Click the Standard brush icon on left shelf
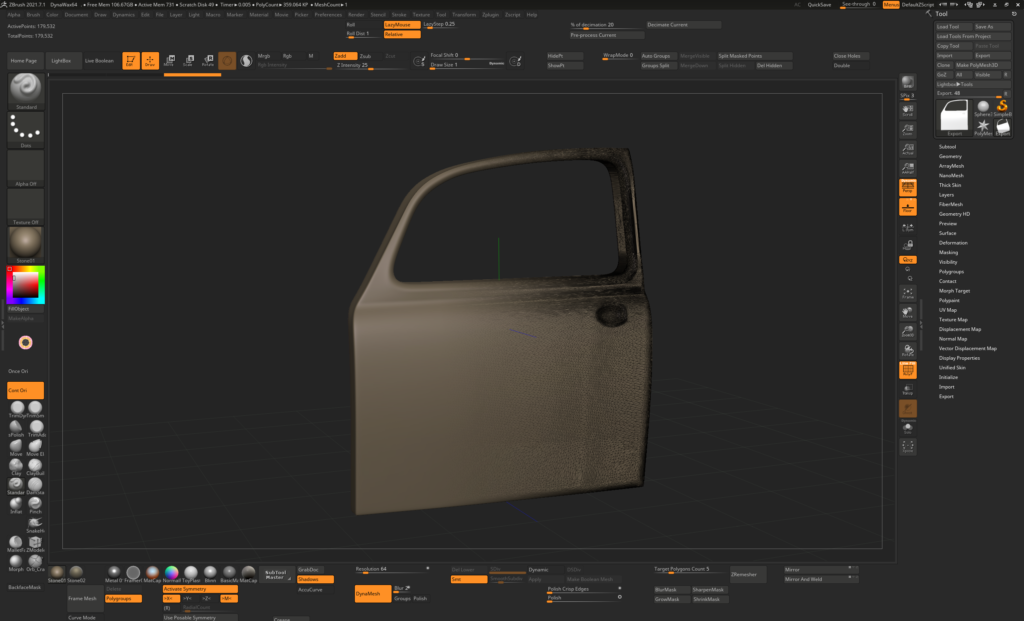 click(x=25, y=90)
